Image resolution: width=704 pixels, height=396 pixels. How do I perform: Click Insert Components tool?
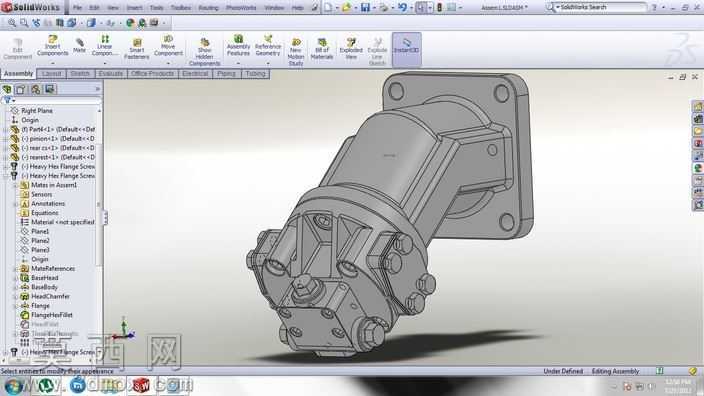[53, 46]
